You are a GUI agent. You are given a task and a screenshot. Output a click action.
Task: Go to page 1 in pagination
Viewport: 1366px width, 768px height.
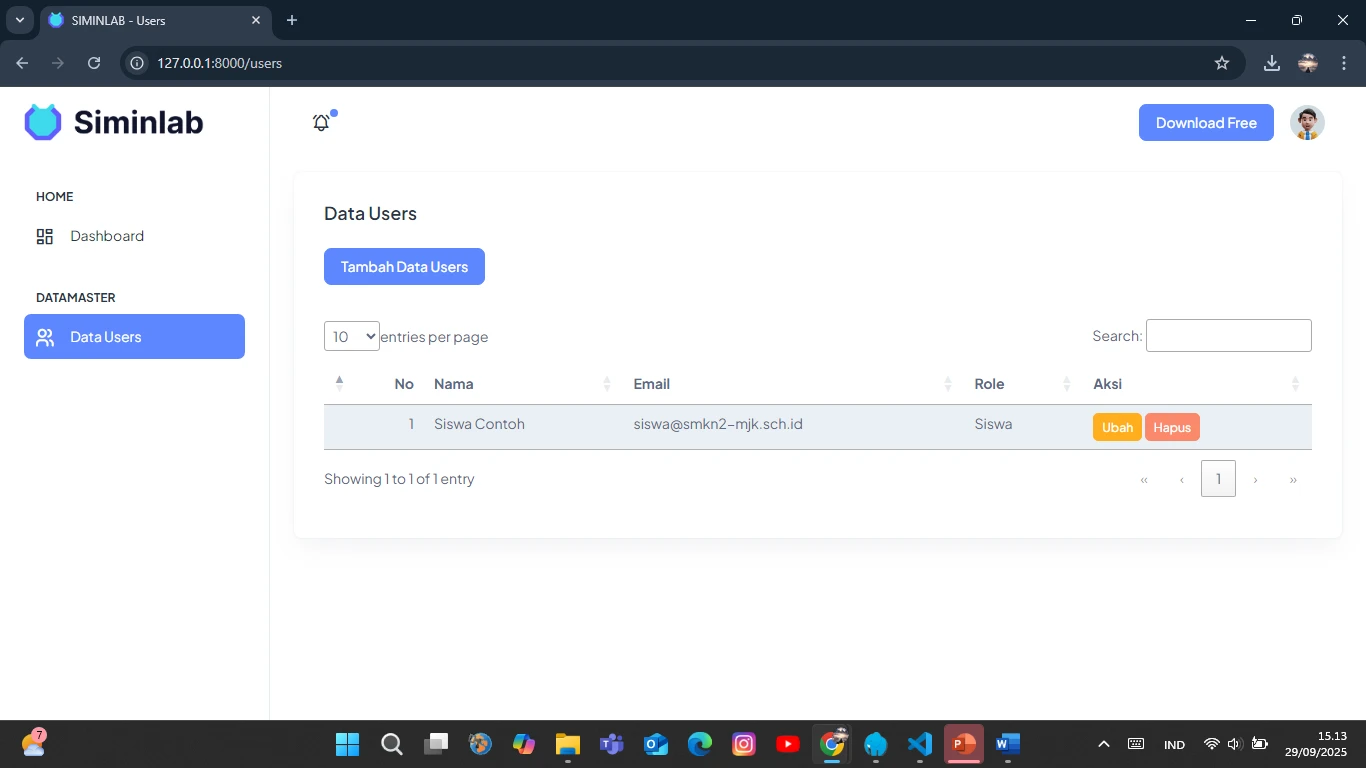click(1217, 479)
